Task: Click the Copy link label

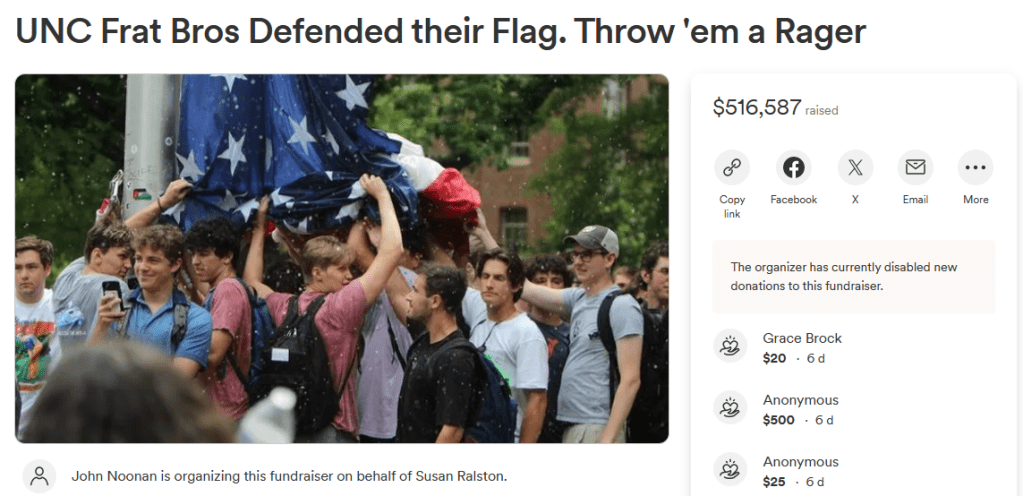Action: point(732,206)
